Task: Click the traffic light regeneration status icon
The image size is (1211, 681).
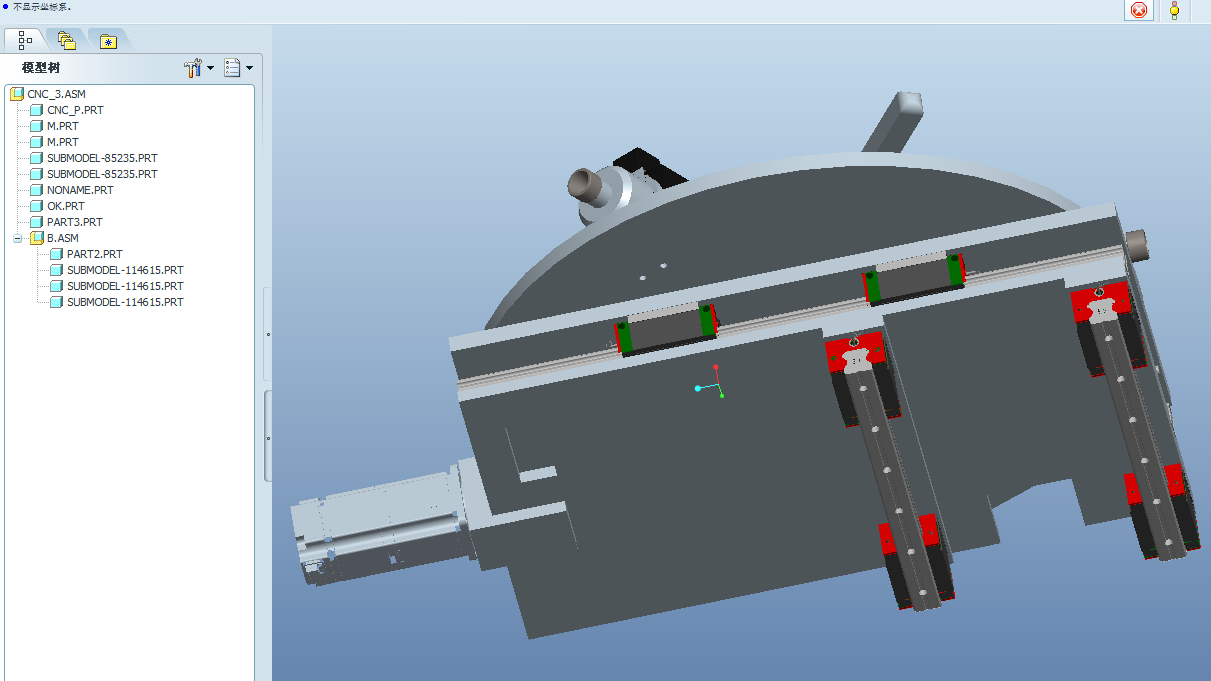Action: (x=1174, y=10)
